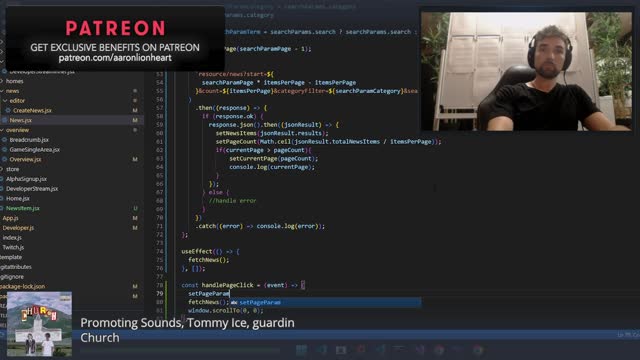The image size is (640, 360).
Task: Open the Windows Start icon in taskbar
Action: point(302,350)
